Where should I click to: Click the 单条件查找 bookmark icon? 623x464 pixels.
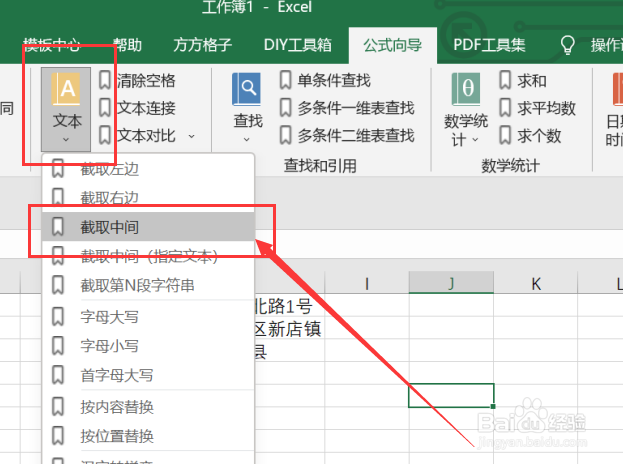pos(285,80)
